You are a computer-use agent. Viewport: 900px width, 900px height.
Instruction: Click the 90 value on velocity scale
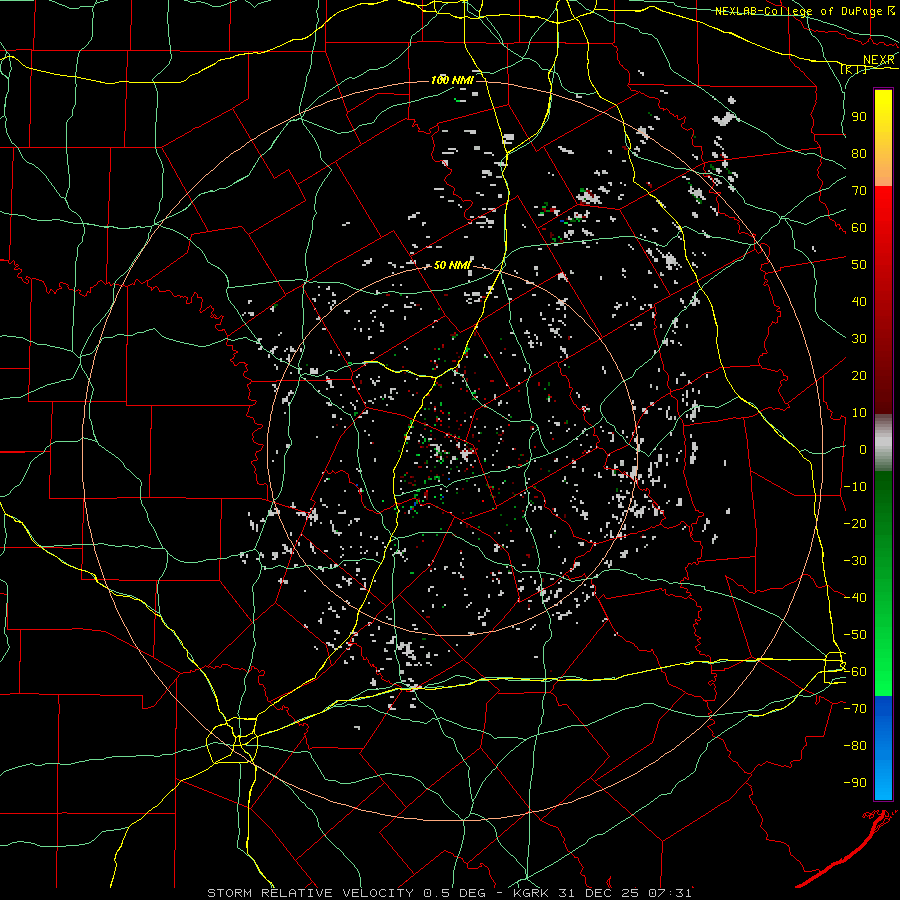859,117
